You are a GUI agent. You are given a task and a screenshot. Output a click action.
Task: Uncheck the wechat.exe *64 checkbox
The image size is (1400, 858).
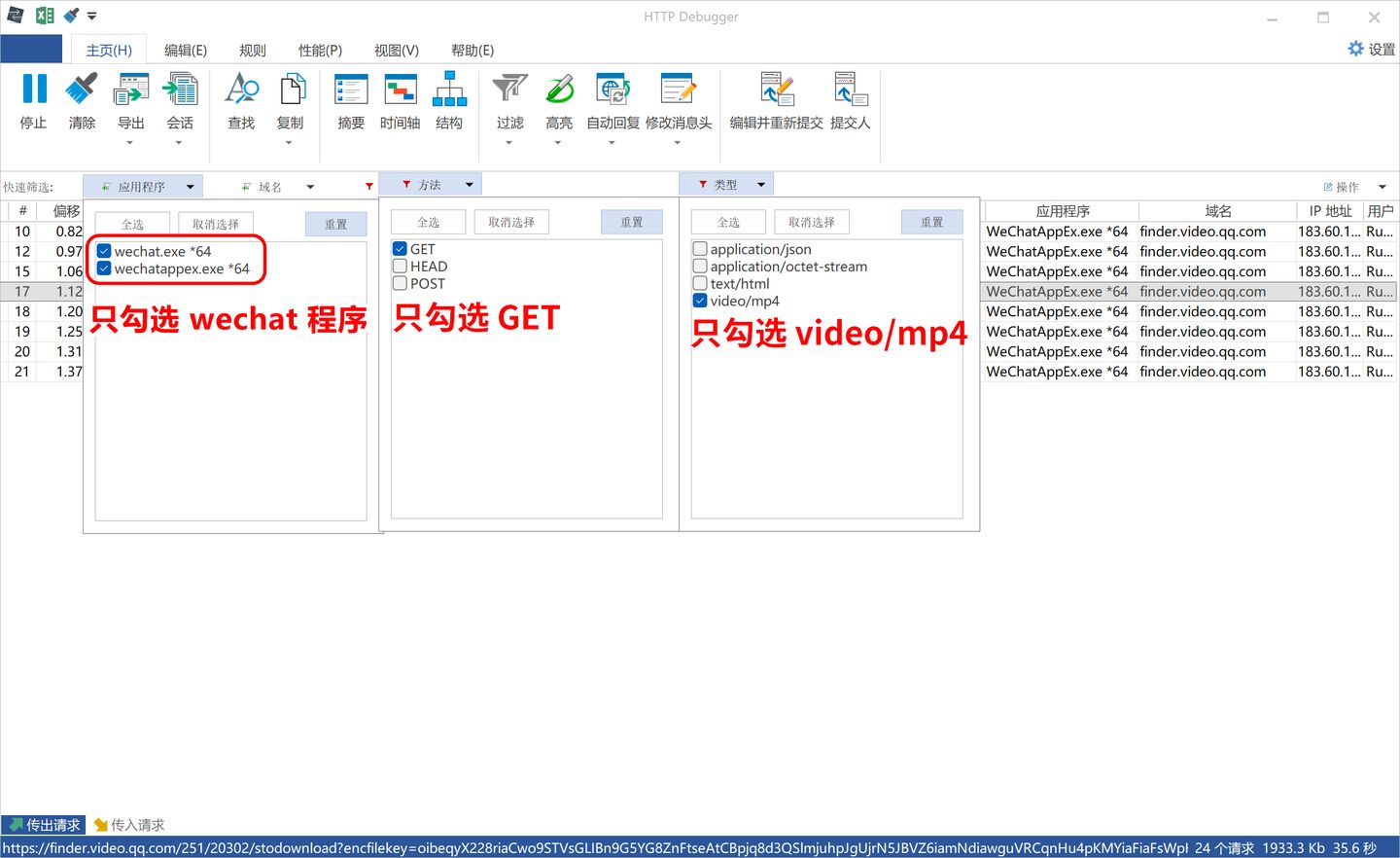click(x=104, y=251)
